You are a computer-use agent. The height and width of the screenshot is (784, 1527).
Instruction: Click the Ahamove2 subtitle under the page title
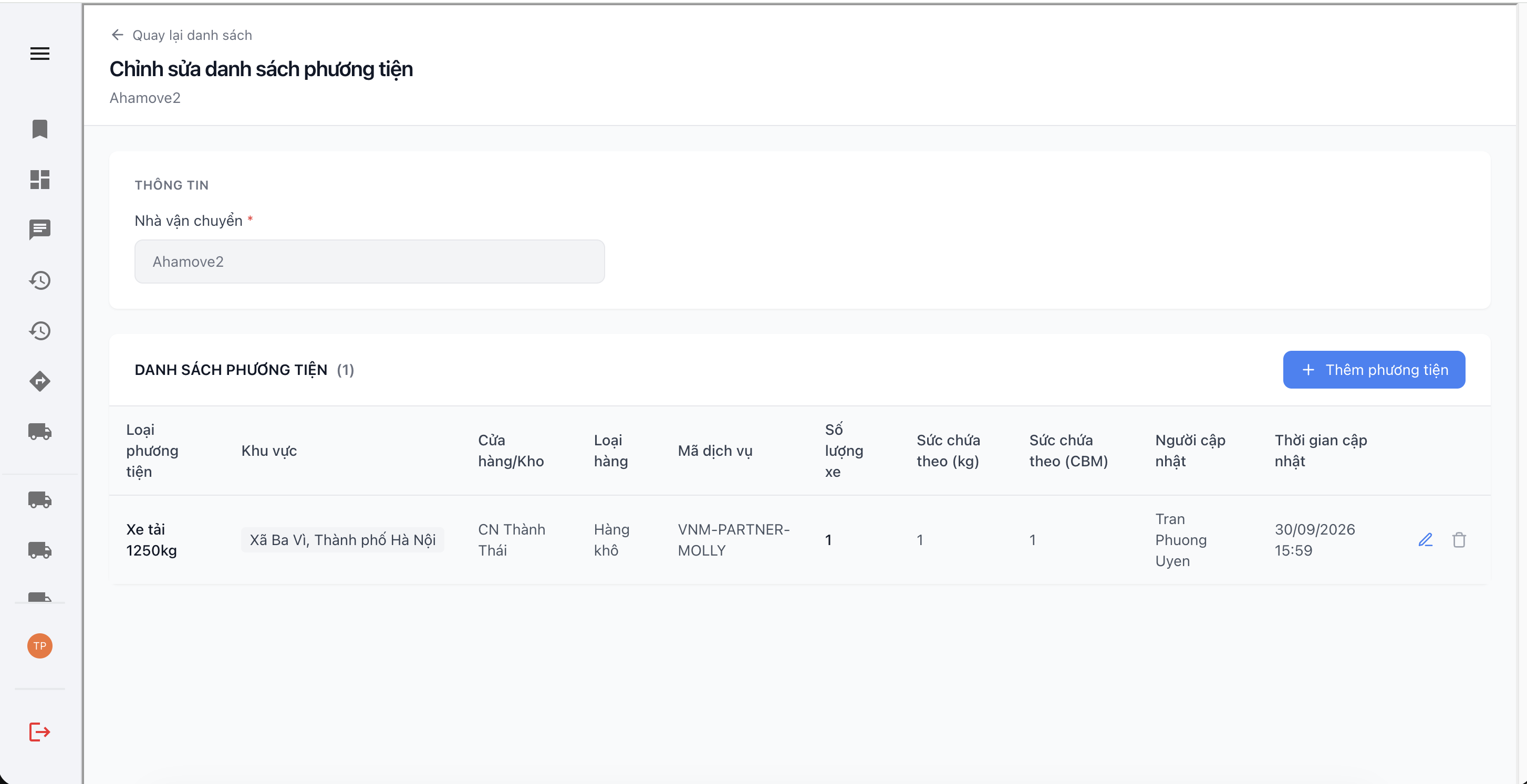(x=144, y=98)
